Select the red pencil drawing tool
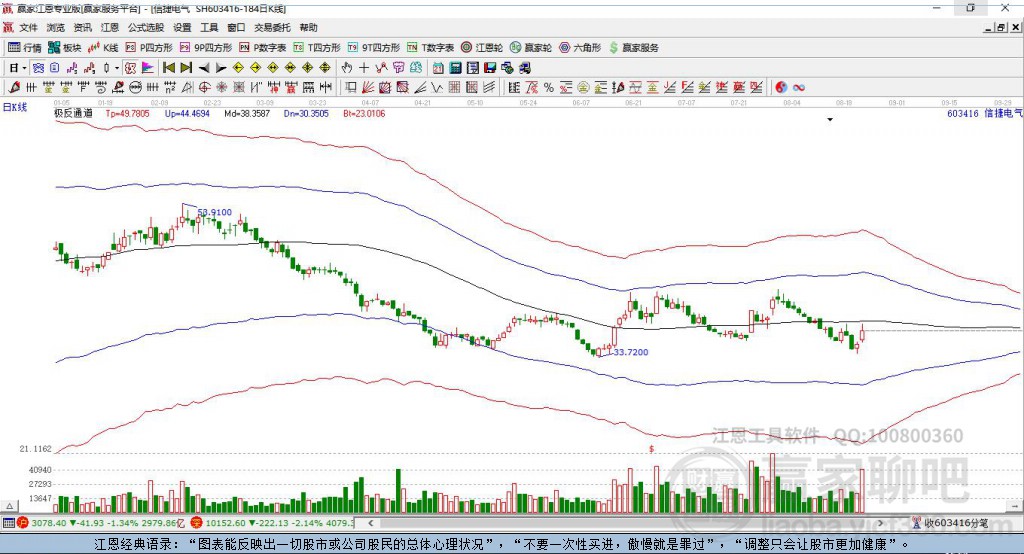Screen dimensions: 1024x554 point(14,87)
